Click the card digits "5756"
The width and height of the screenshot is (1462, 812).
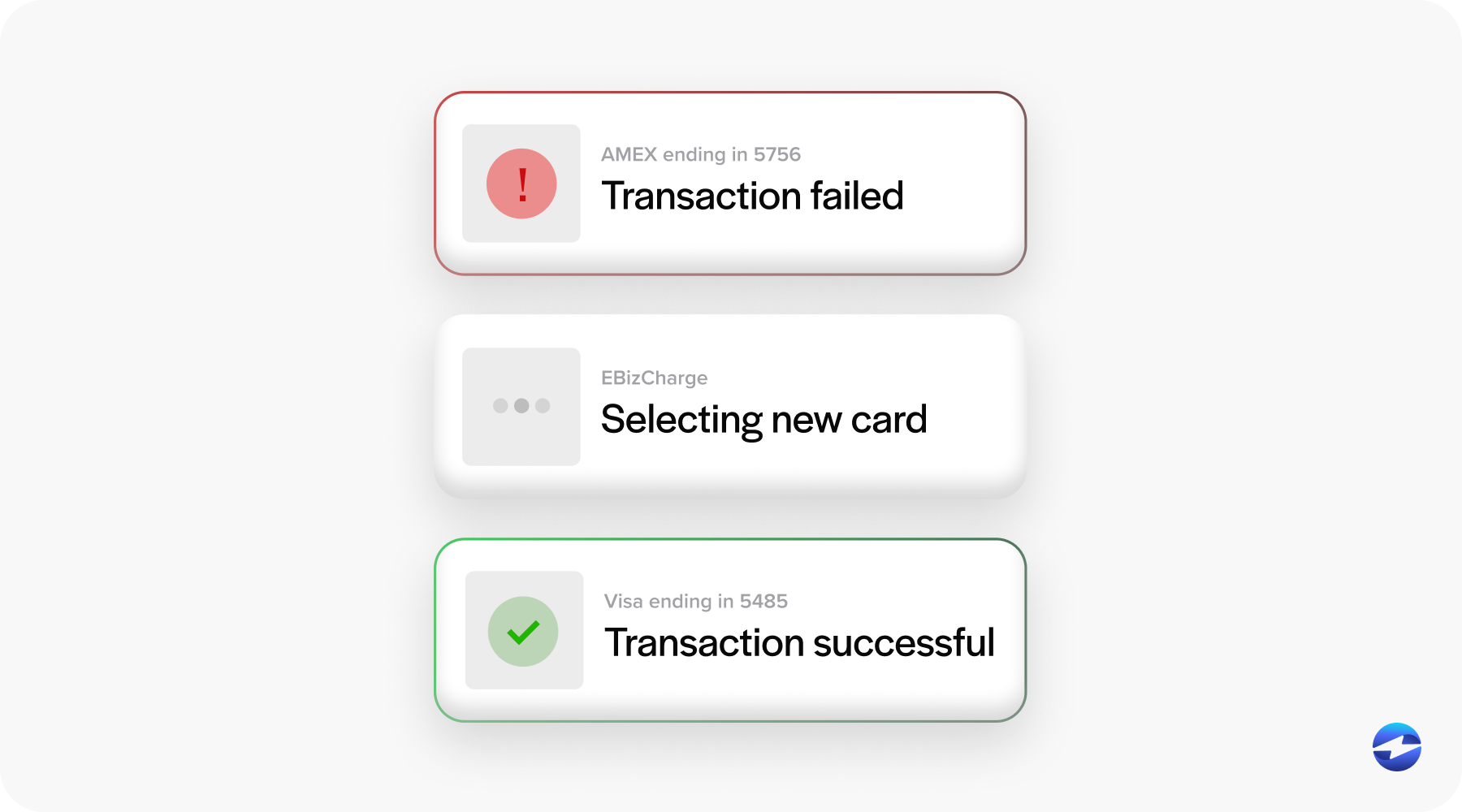click(x=776, y=154)
